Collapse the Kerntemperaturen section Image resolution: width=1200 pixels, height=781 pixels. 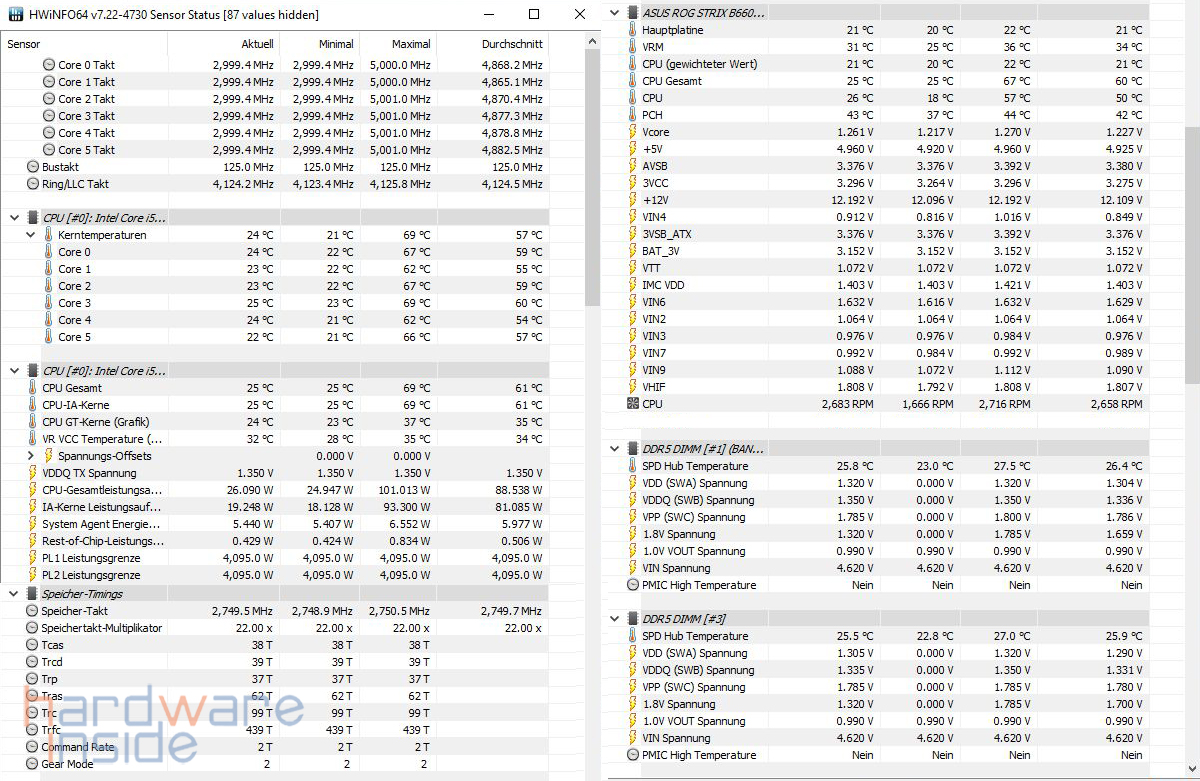point(31,234)
